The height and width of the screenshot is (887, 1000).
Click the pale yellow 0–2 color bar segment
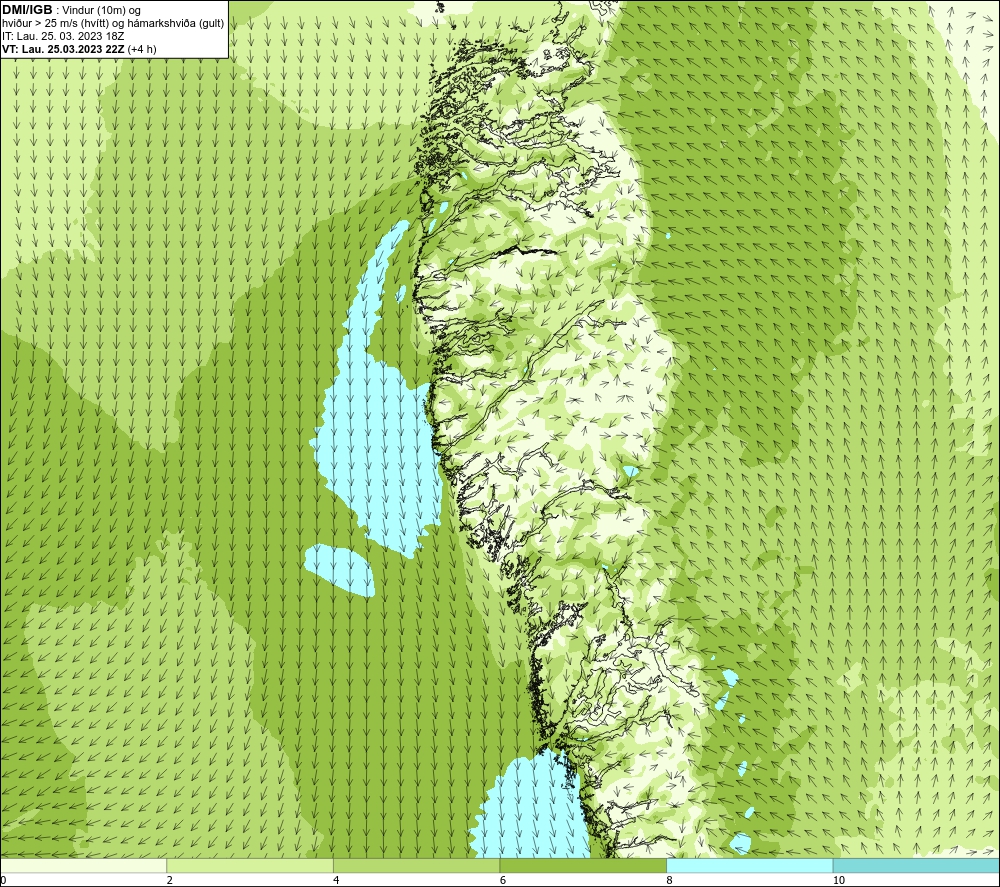click(84, 865)
